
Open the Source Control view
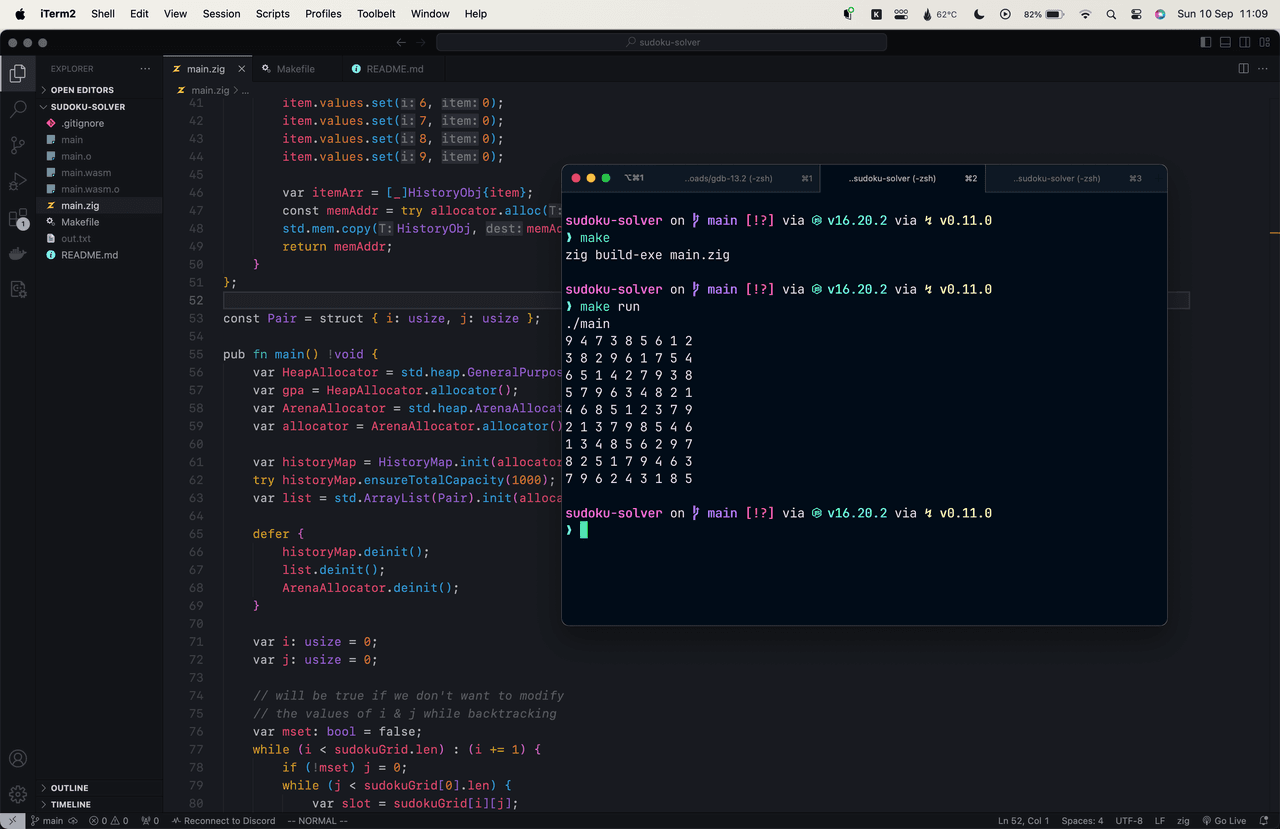click(18, 145)
